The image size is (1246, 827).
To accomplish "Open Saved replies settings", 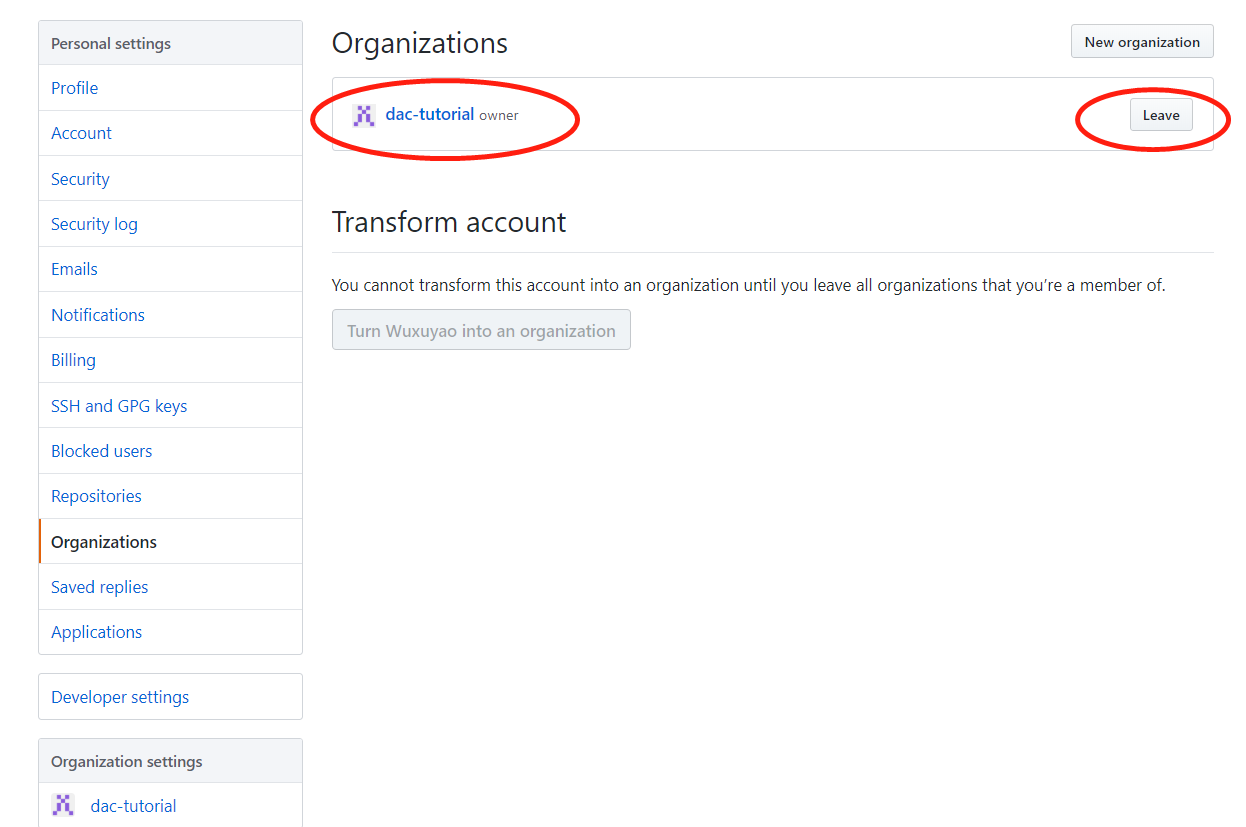I will pos(99,587).
